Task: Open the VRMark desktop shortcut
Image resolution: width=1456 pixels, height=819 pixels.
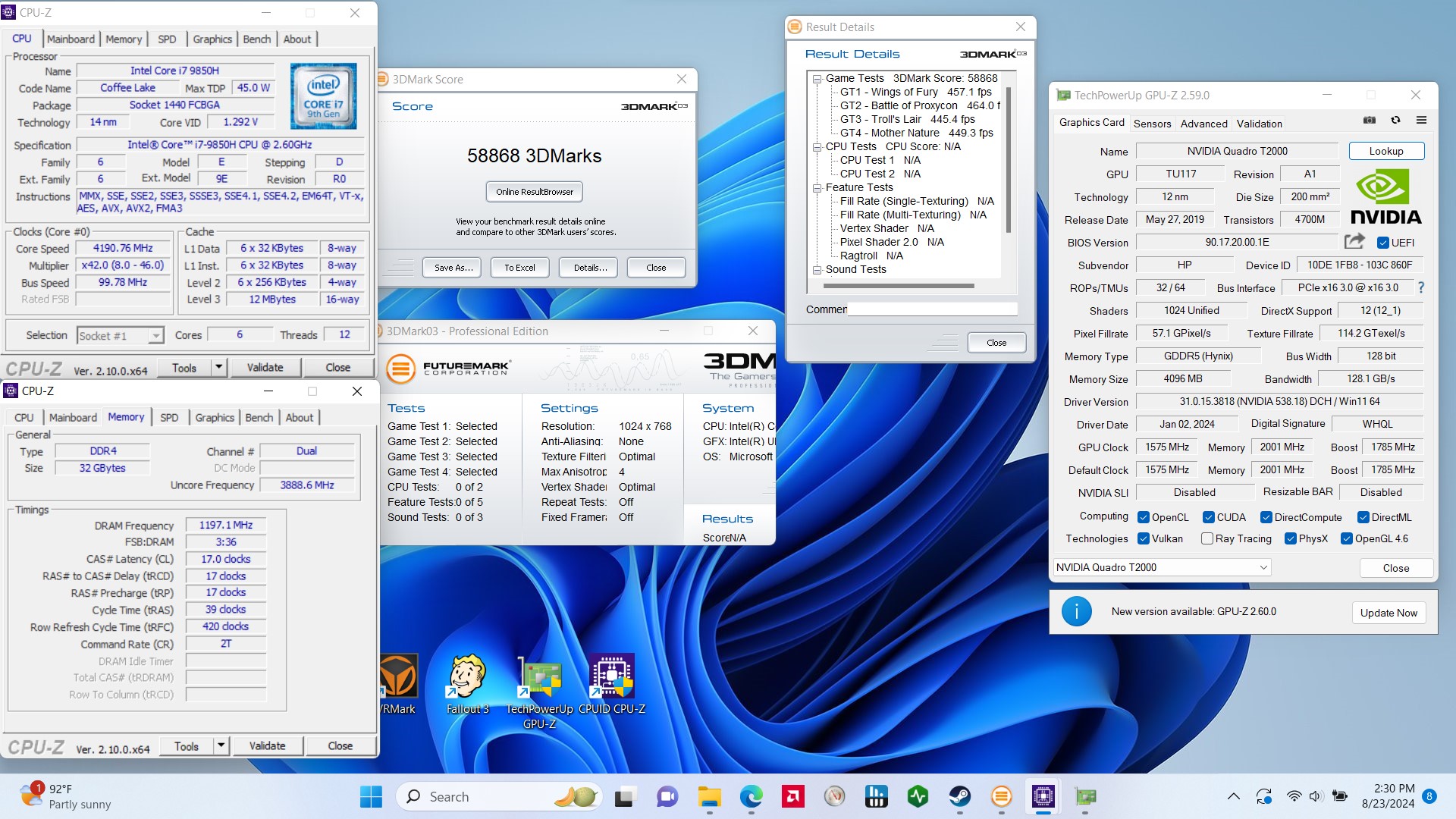Action: coord(397,685)
